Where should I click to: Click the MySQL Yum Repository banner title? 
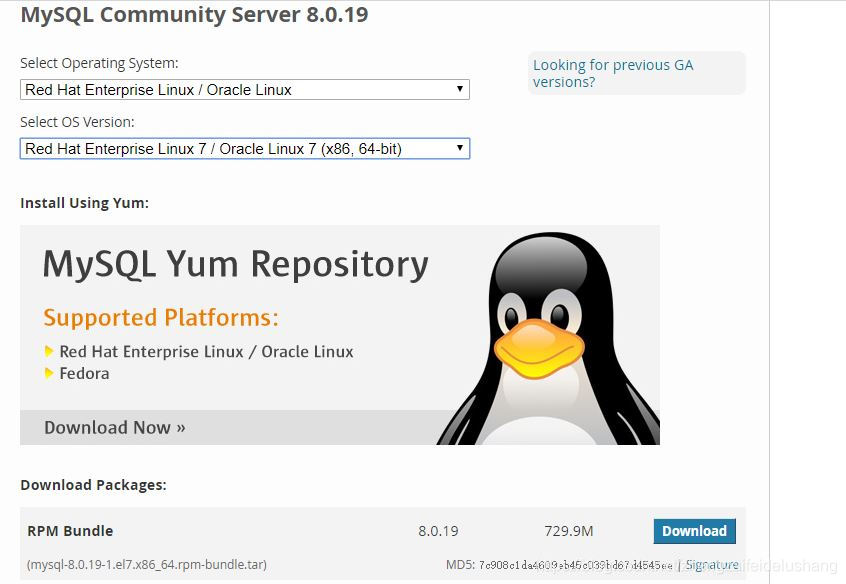pos(236,266)
